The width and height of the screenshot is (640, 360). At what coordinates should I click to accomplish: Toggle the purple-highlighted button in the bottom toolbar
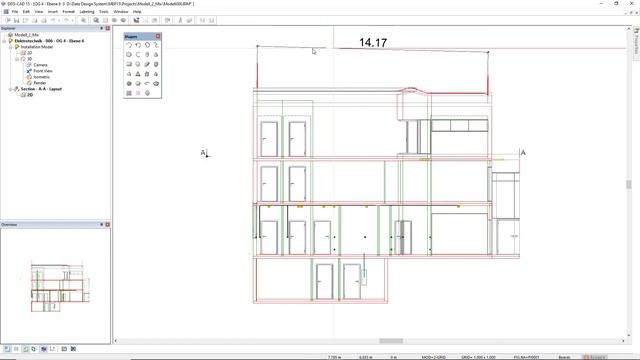click(44, 349)
